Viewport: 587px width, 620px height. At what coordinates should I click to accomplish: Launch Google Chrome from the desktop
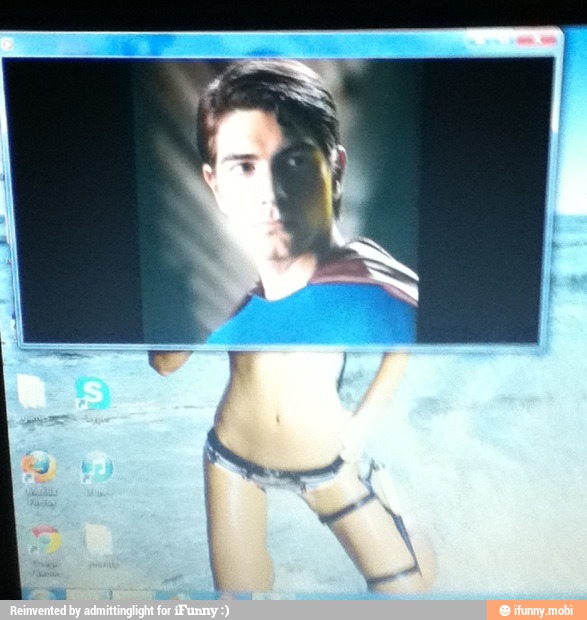(45, 540)
